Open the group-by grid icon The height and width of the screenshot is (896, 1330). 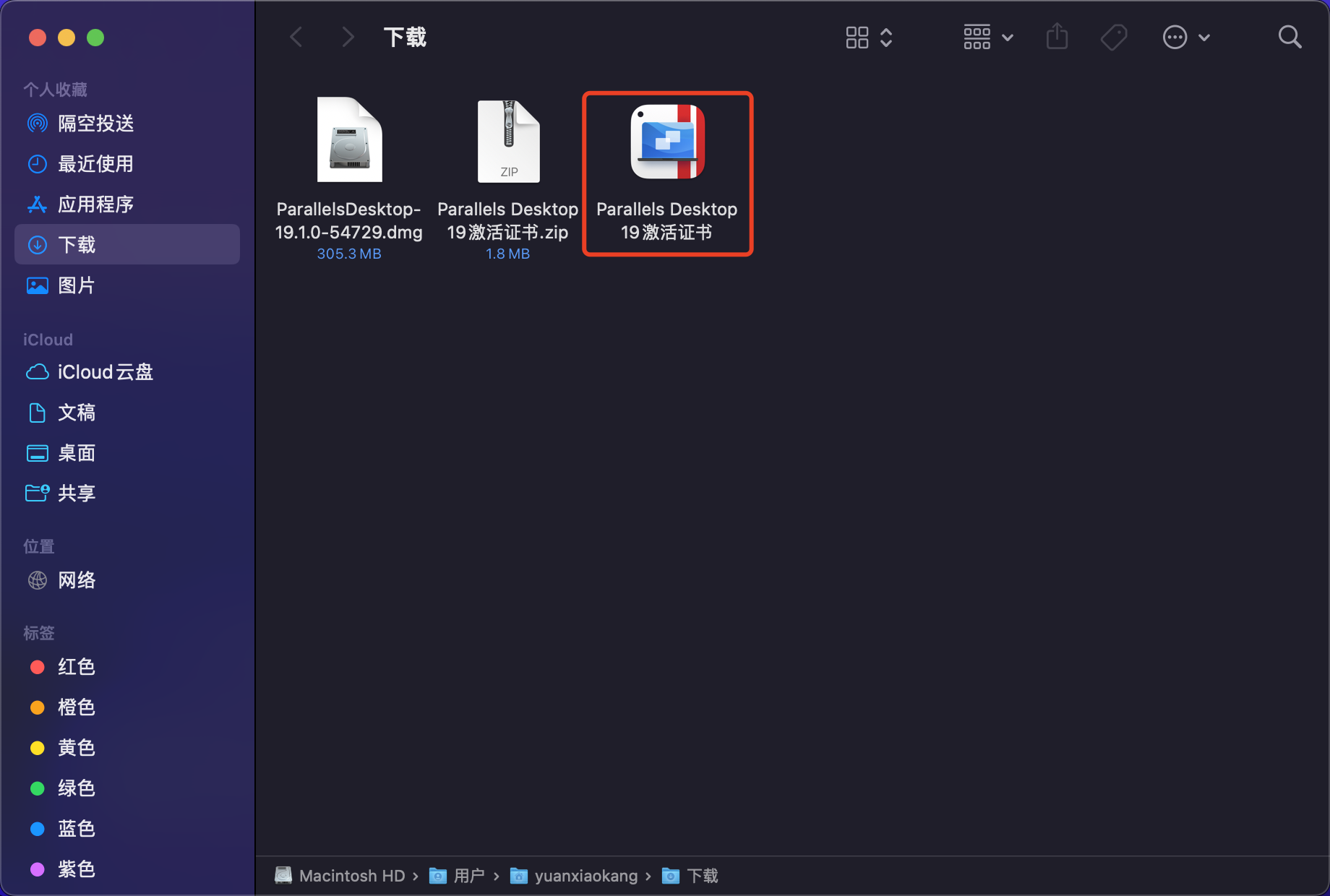[x=977, y=38]
